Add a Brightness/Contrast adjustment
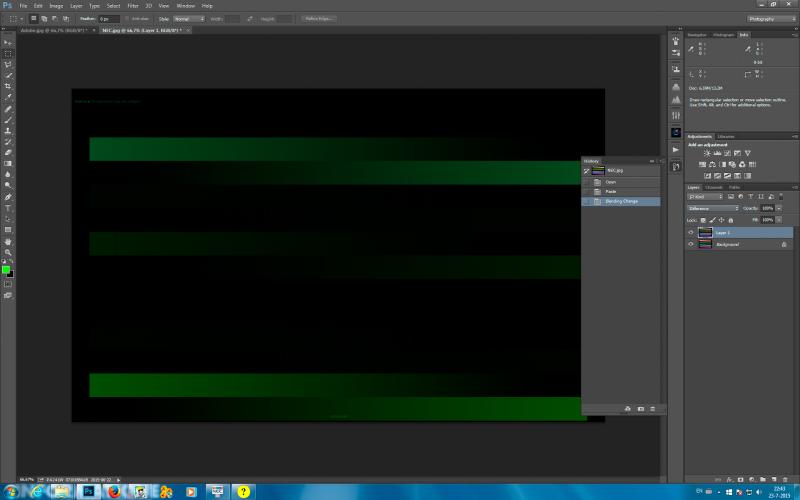Image resolution: width=800 pixels, height=500 pixels. click(x=707, y=153)
